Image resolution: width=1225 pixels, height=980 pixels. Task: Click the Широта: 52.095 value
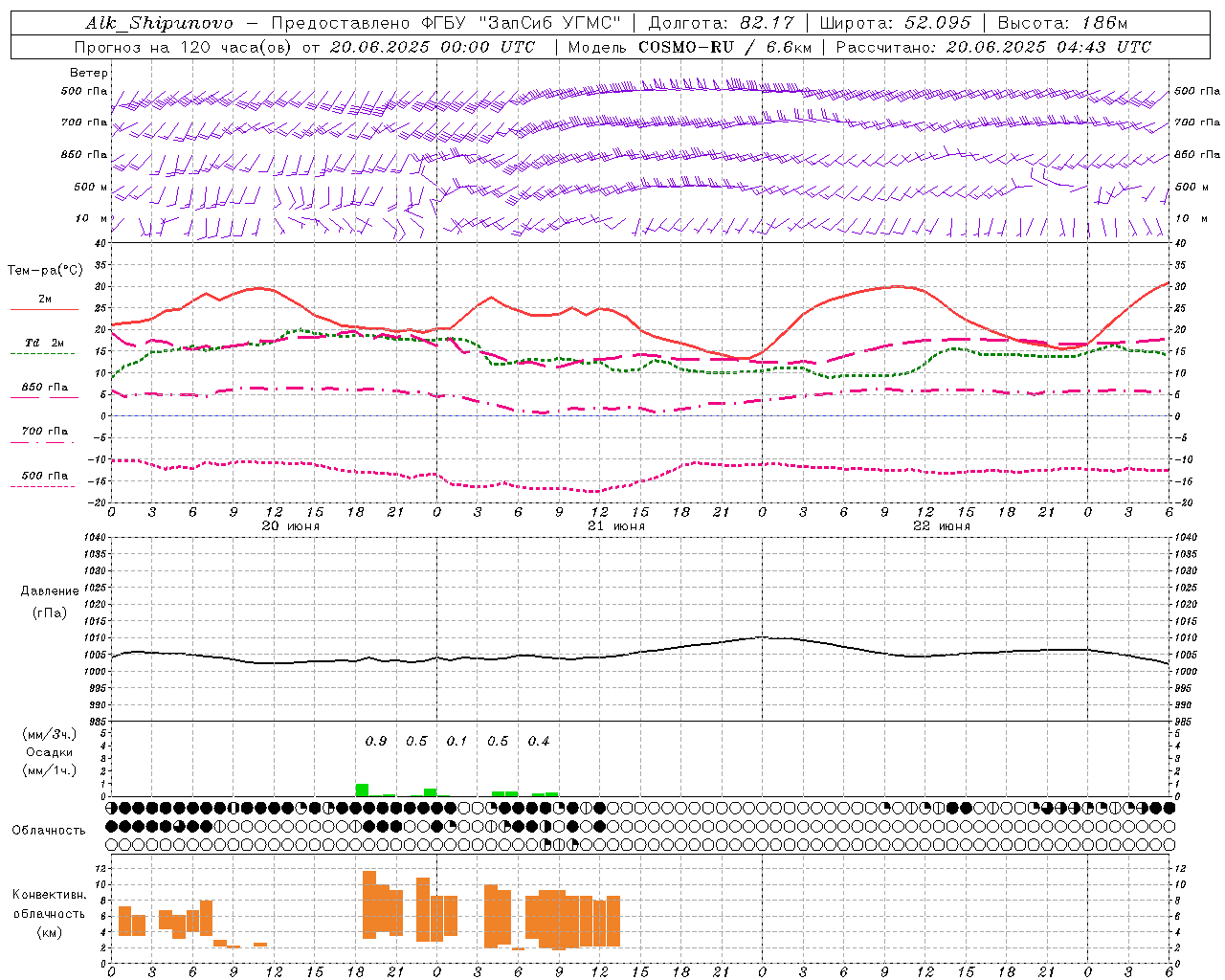coord(896,23)
